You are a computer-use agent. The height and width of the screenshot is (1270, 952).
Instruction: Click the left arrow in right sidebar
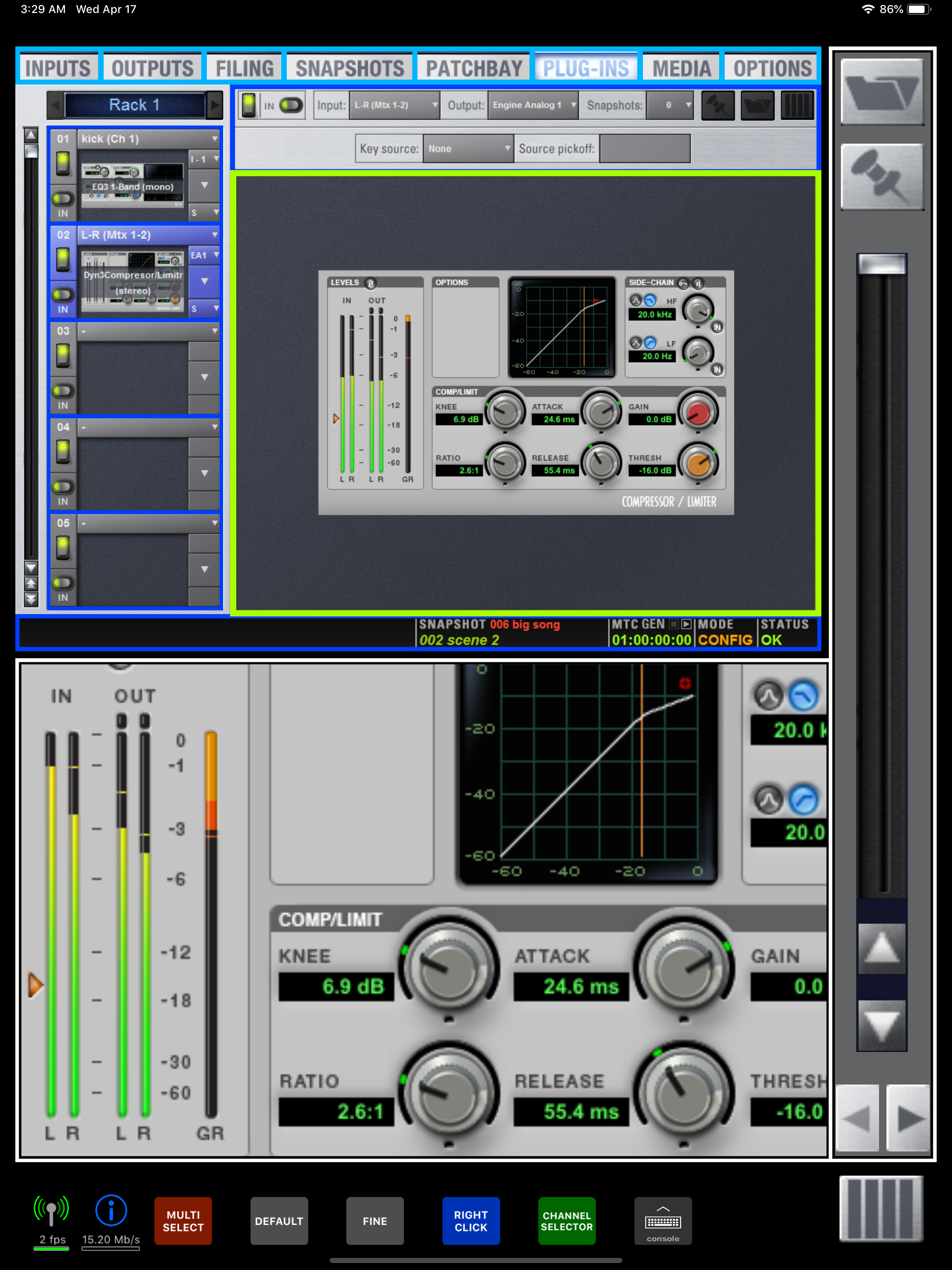click(857, 1118)
